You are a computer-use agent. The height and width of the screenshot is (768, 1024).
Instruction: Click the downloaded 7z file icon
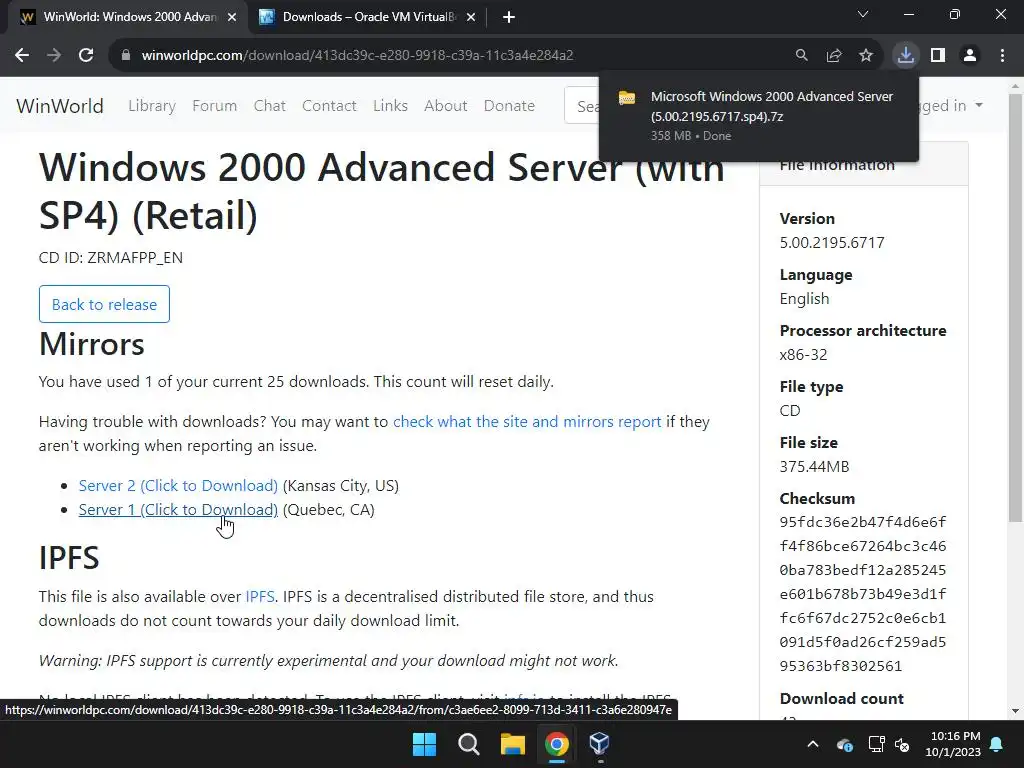click(627, 98)
